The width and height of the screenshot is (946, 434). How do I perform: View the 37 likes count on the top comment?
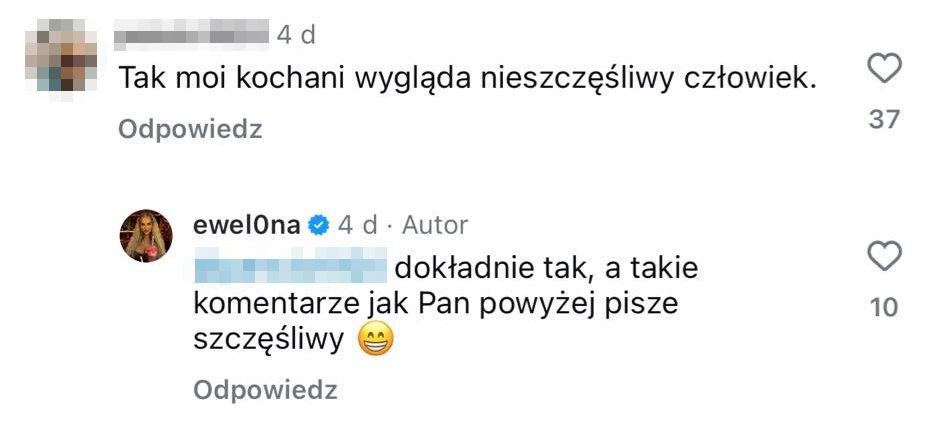coord(884,120)
